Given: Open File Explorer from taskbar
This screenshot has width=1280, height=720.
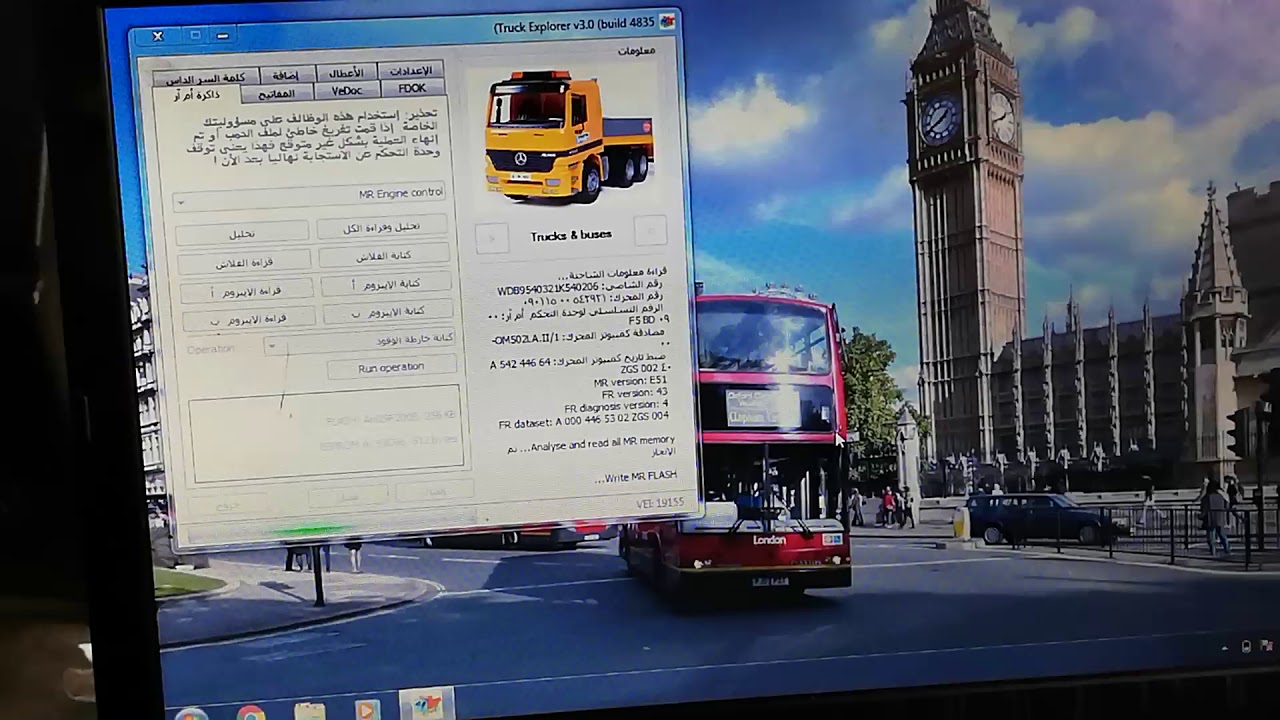Looking at the screenshot, I should [x=310, y=711].
